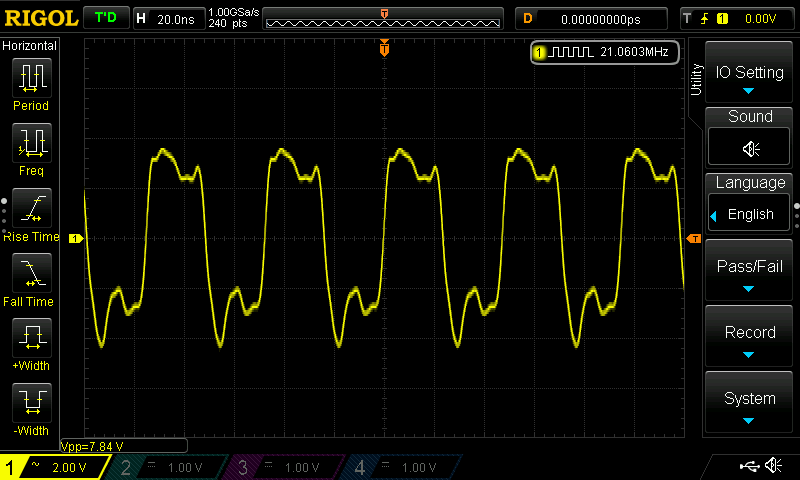This screenshot has width=800, height=480.
Task: Click the Sound label
Action: pyautogui.click(x=749, y=116)
